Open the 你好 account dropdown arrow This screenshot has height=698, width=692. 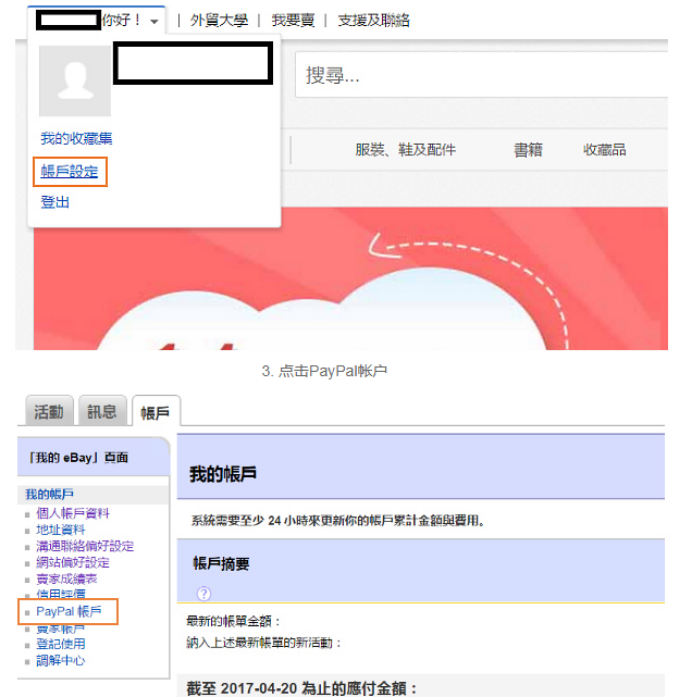point(154,21)
